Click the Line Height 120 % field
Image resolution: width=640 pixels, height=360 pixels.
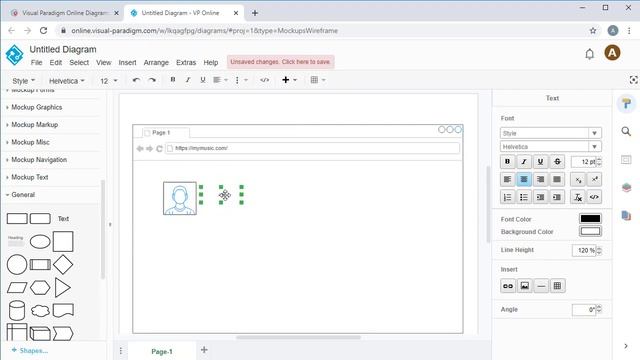coord(587,250)
